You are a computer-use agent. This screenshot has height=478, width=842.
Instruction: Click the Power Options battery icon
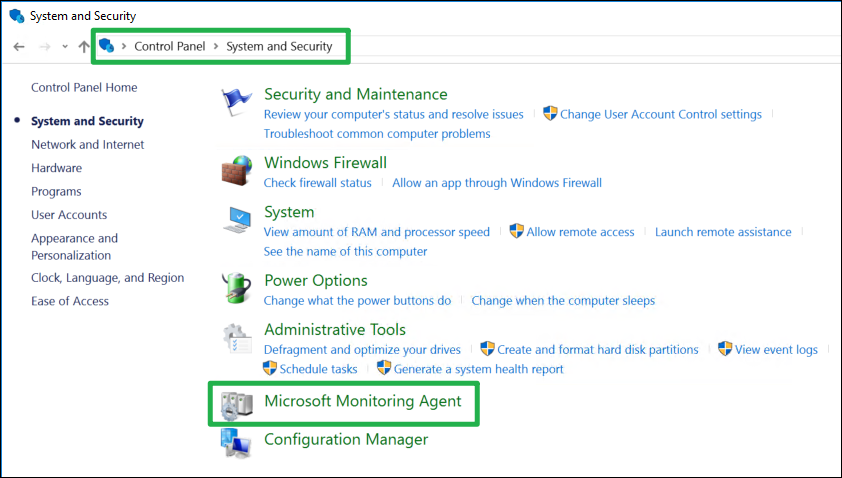[237, 288]
